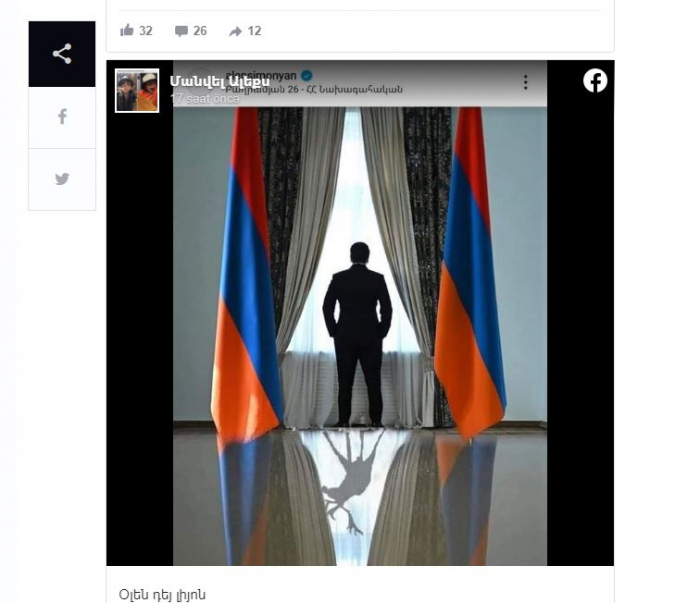Open the comments bubble icon
Screen dimensions: 700x603
point(181,31)
